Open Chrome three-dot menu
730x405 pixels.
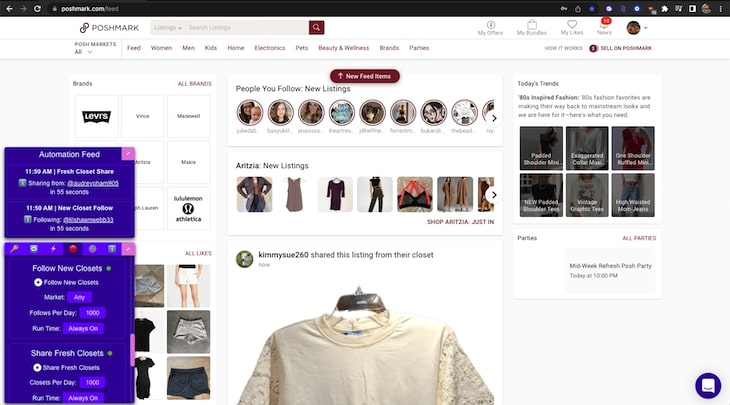(720, 9)
